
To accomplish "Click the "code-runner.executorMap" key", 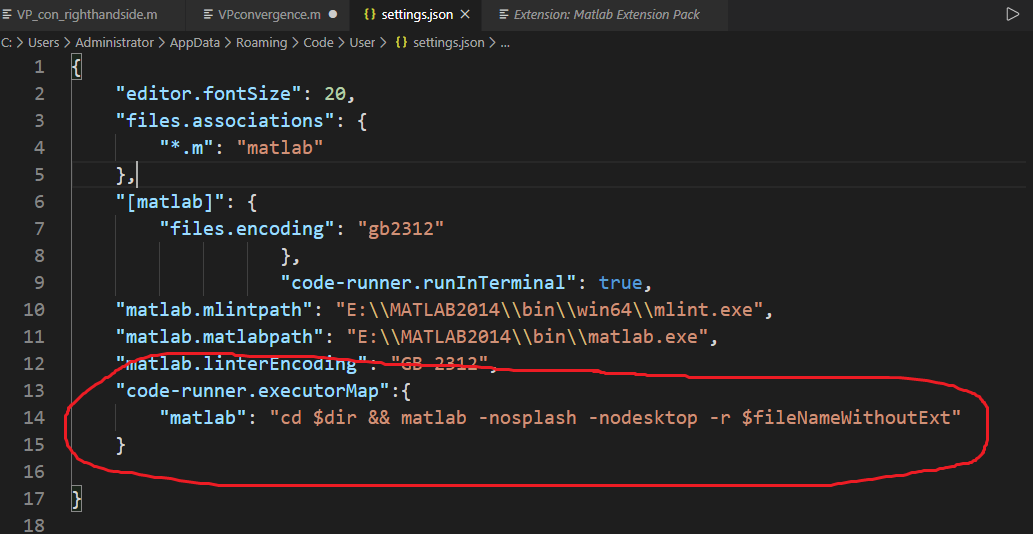I will [253, 391].
